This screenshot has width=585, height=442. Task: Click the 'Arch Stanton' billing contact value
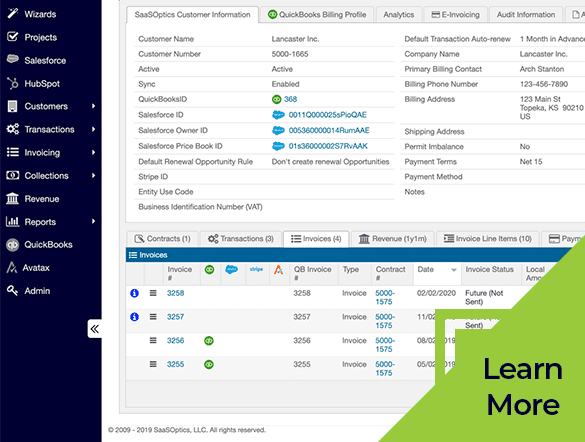tap(542, 69)
